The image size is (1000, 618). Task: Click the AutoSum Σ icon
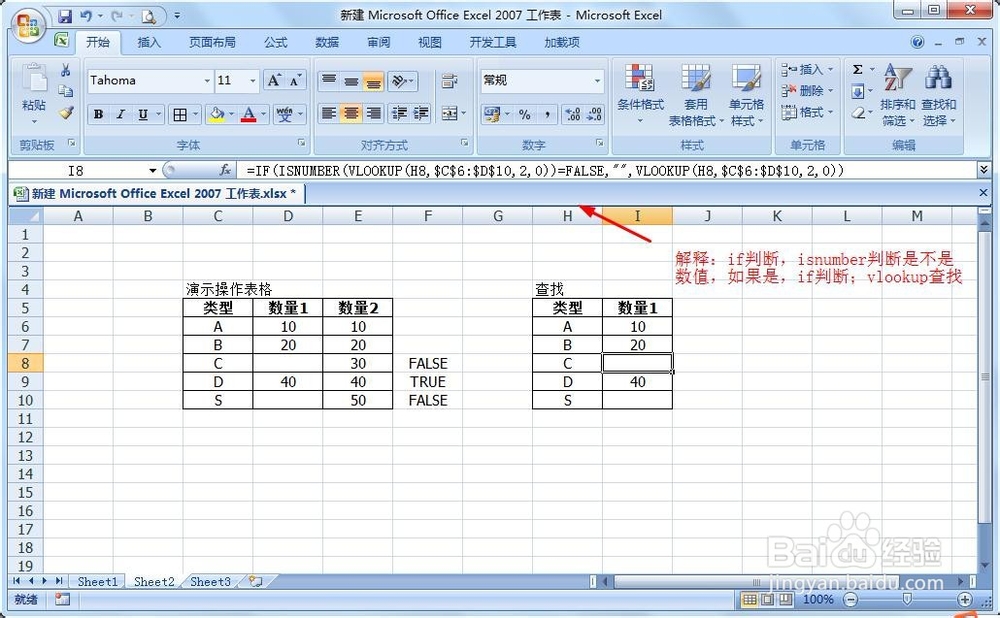pyautogui.click(x=859, y=69)
